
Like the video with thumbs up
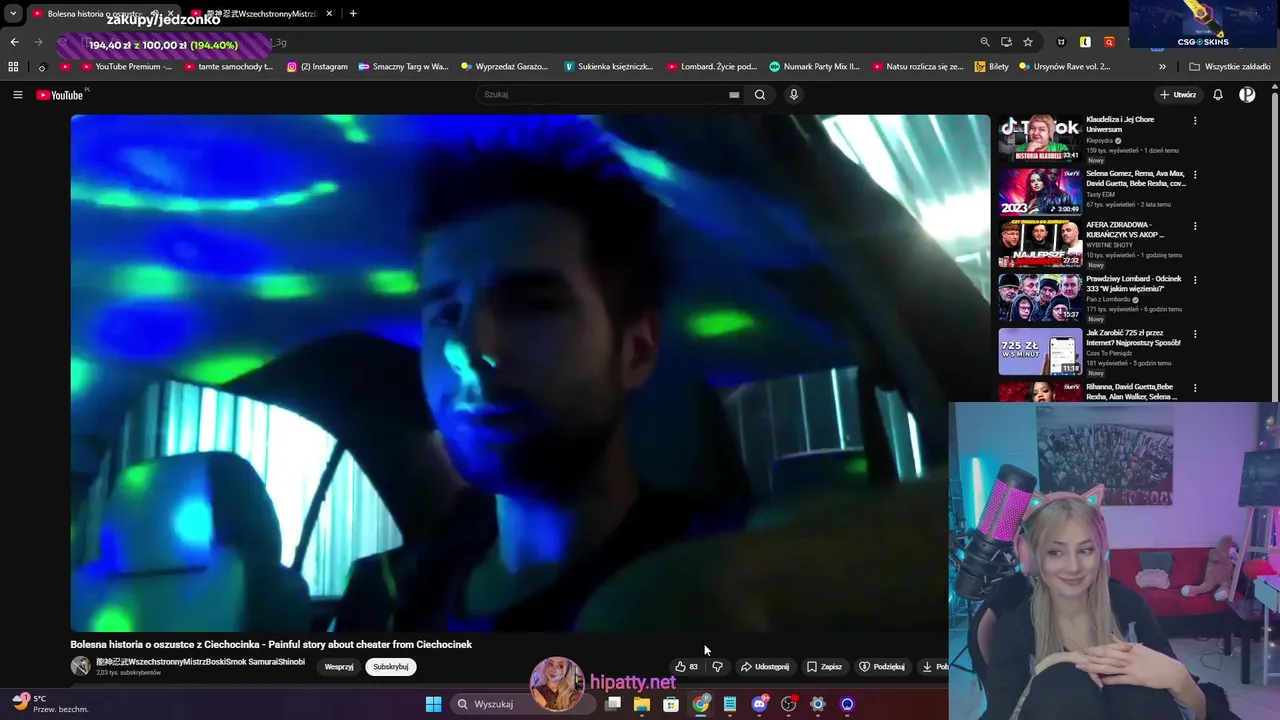point(686,667)
